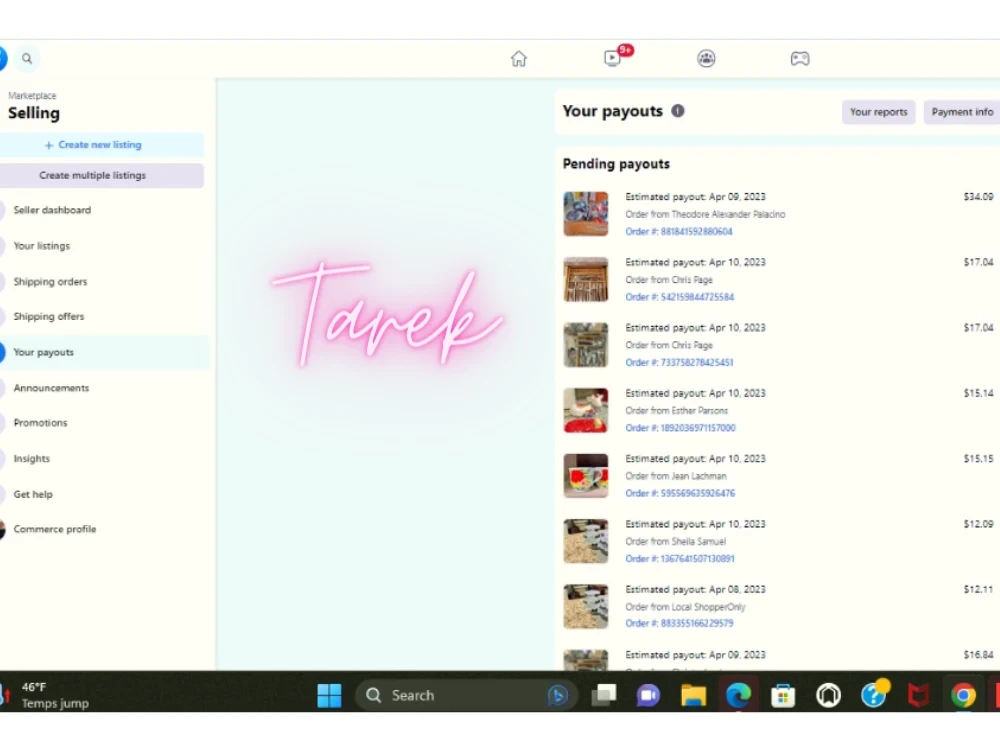Open the McAfee taskbar icon

coord(918,695)
